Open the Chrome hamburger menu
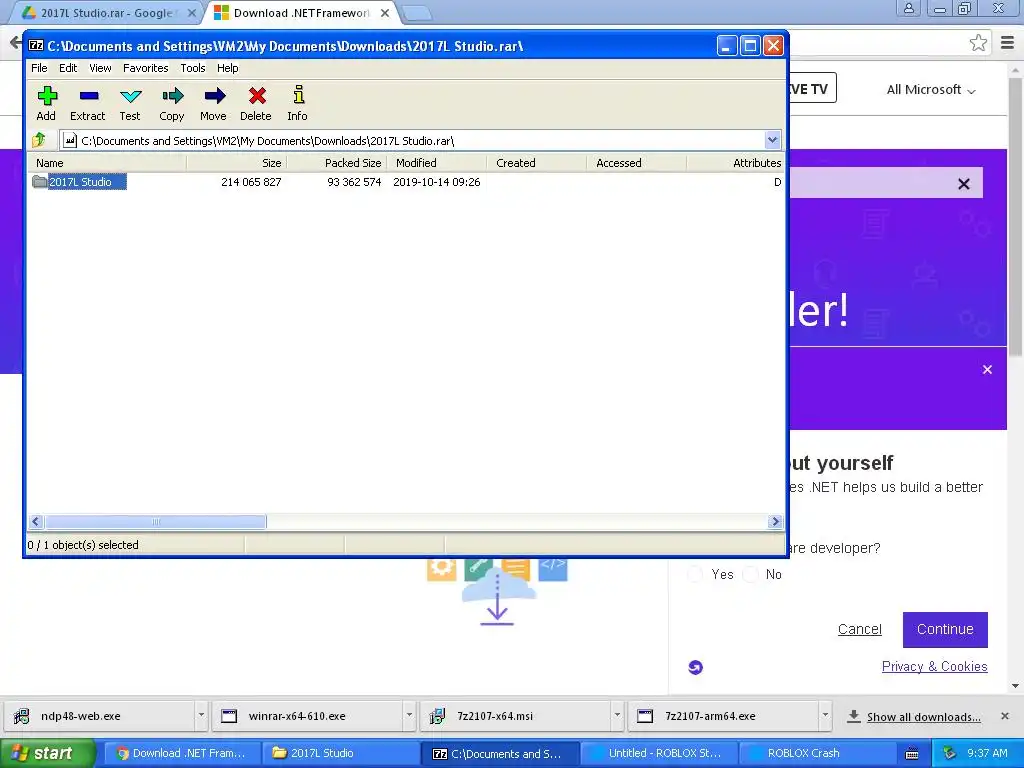This screenshot has width=1024, height=768. coord(1008,43)
